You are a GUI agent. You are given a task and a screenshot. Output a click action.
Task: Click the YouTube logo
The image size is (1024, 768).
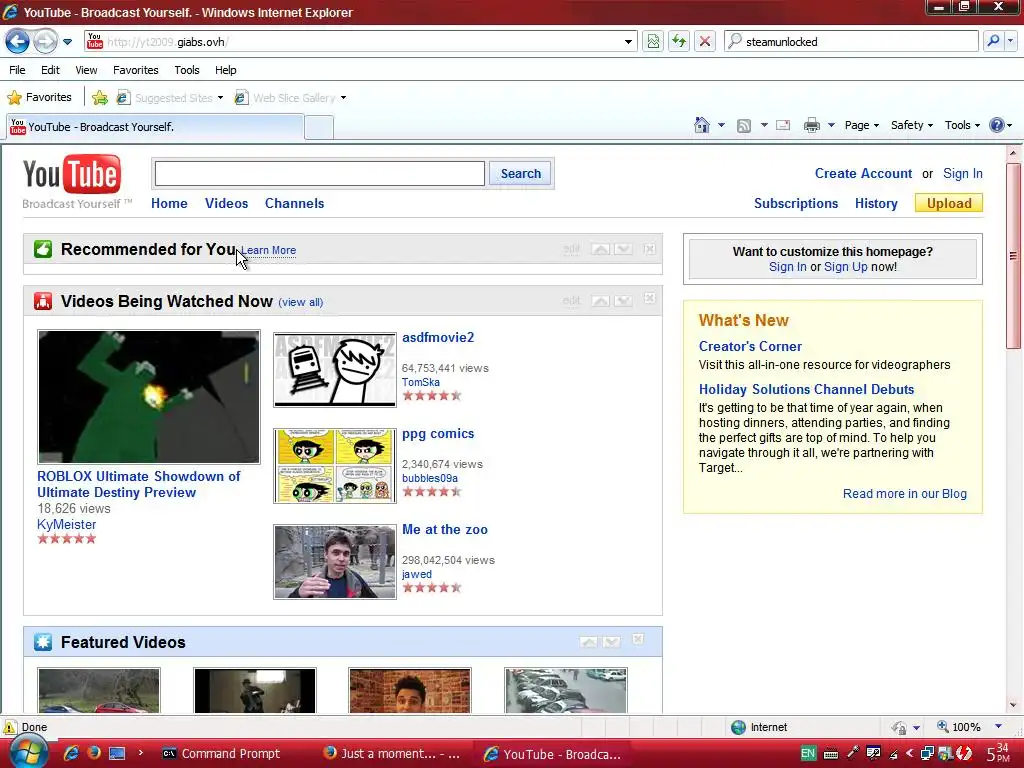click(x=72, y=174)
